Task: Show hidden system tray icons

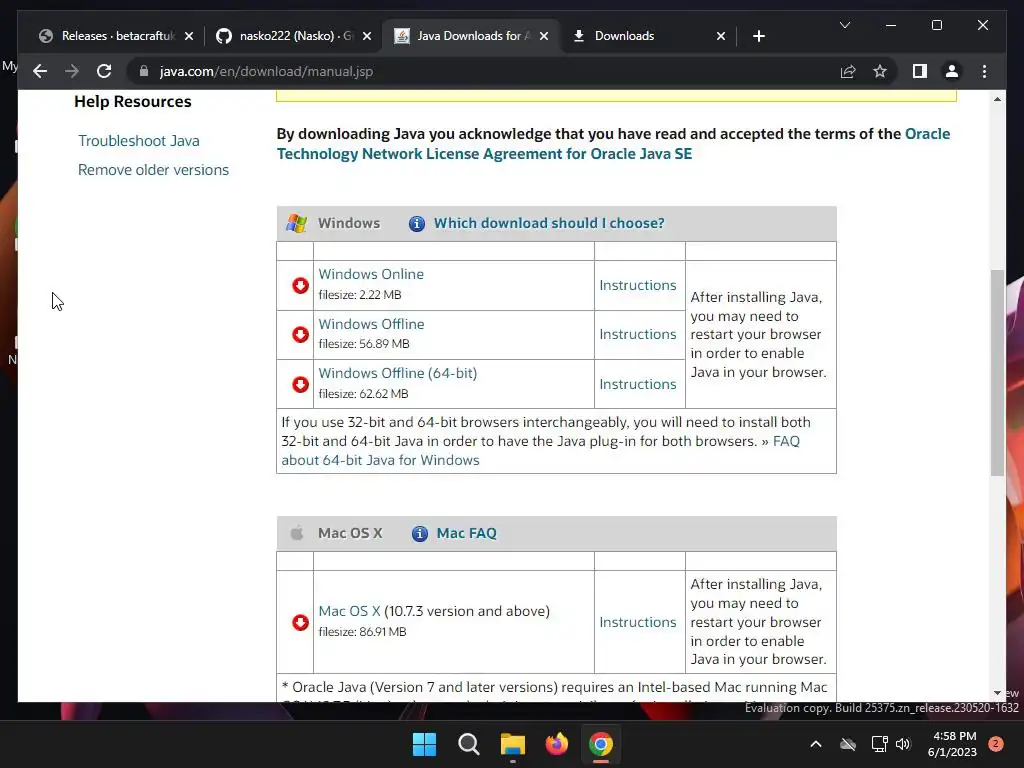Action: 816,744
